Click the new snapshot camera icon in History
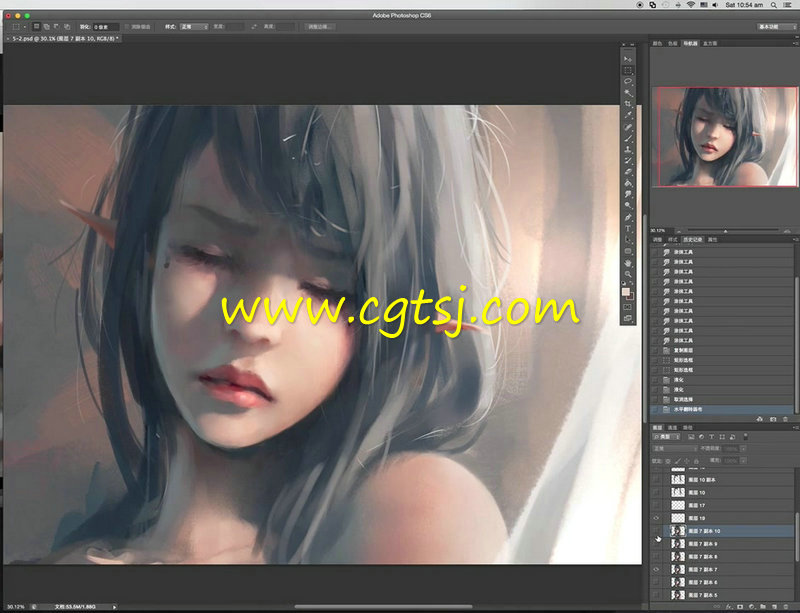The image size is (800, 613). [773, 419]
